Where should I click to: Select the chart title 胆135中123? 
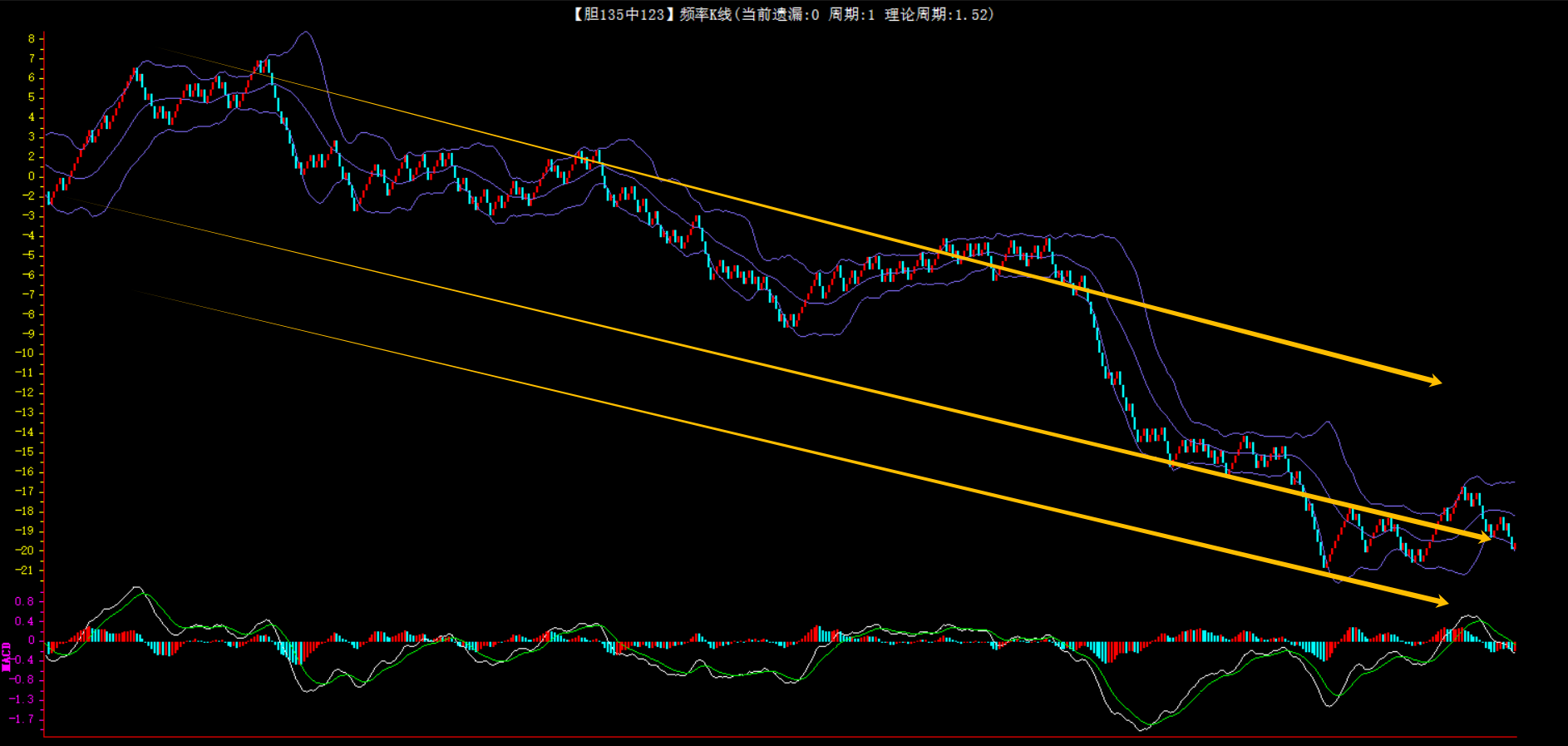click(x=619, y=14)
